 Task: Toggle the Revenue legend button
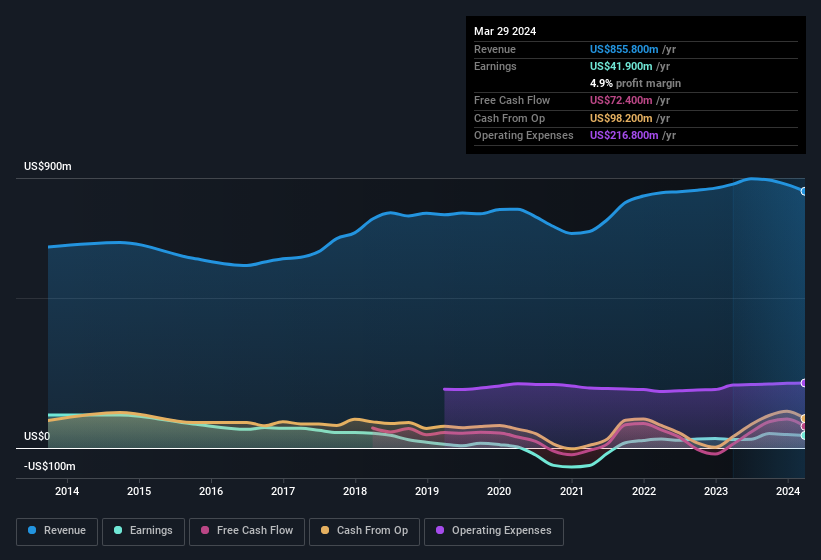pos(57,531)
